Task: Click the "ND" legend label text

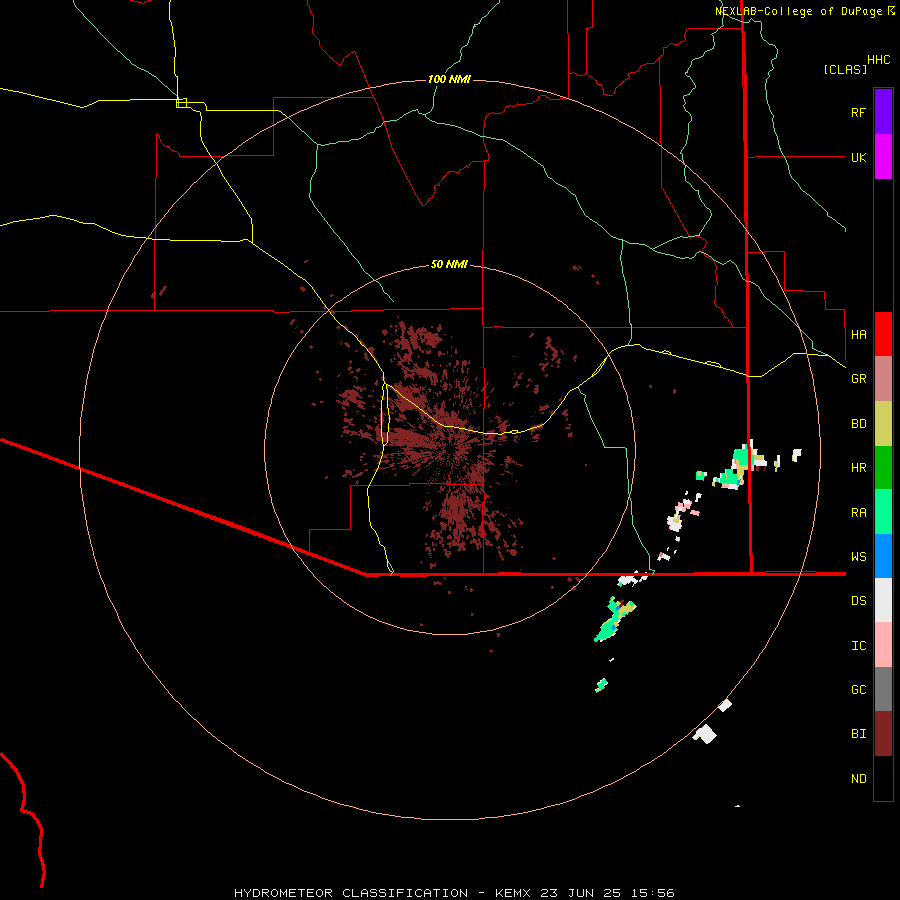Action: [858, 779]
